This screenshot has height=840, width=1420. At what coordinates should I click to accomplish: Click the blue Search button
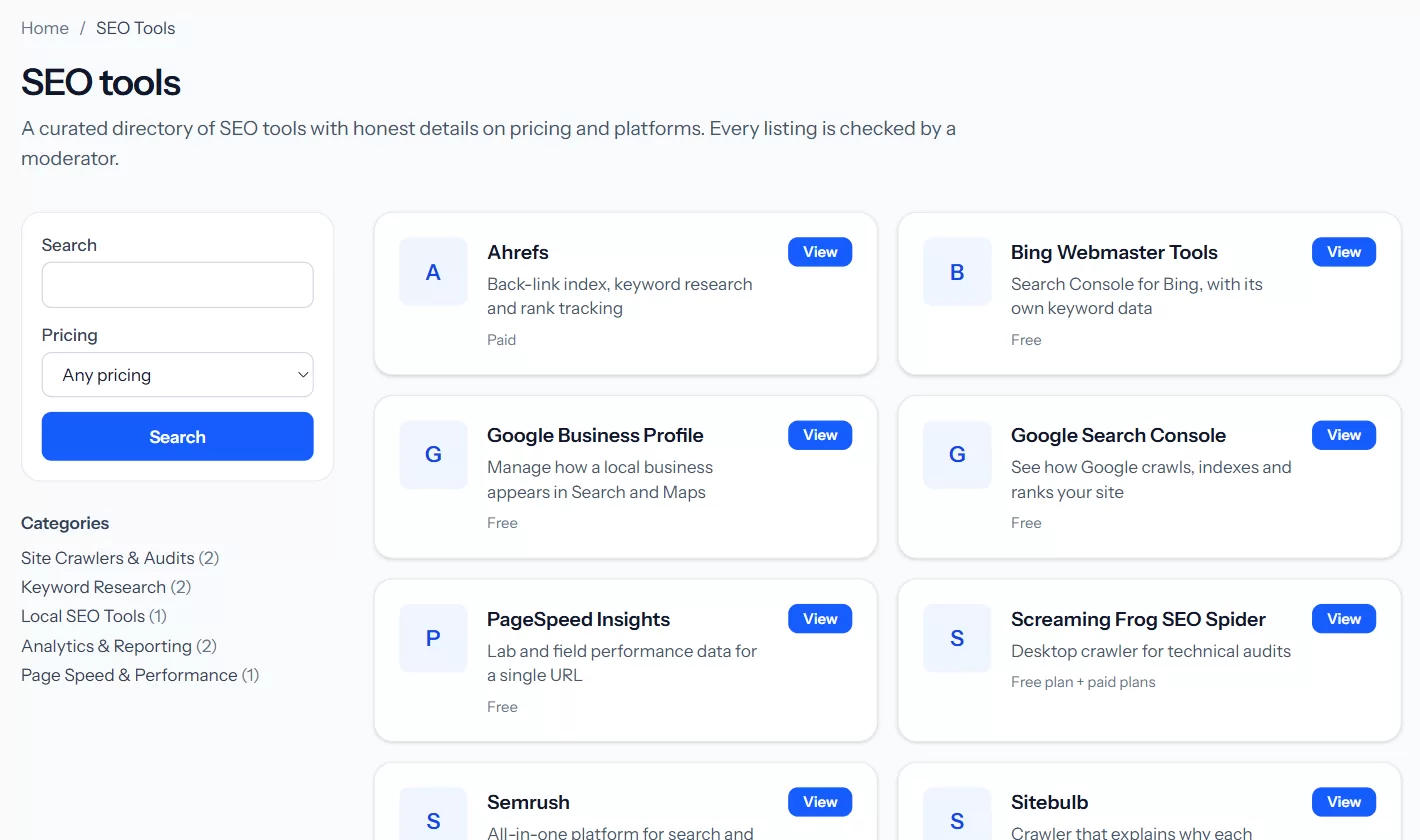coord(177,437)
